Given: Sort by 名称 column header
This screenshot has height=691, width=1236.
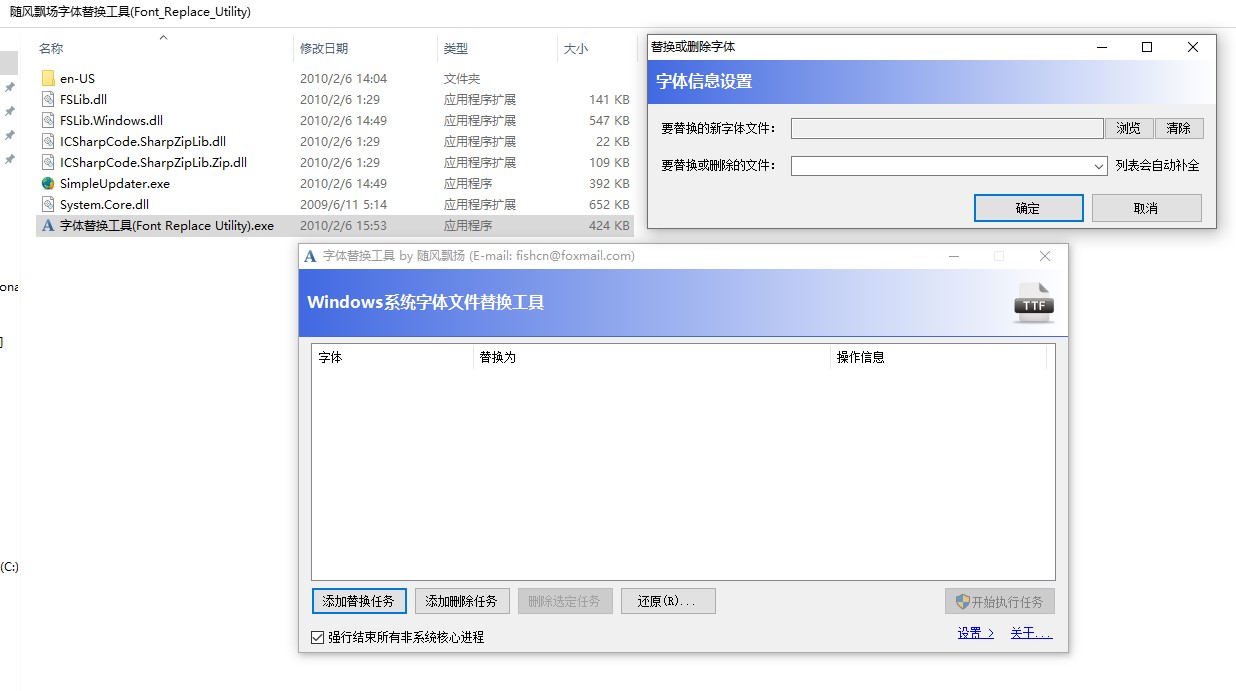Looking at the screenshot, I should [x=51, y=48].
